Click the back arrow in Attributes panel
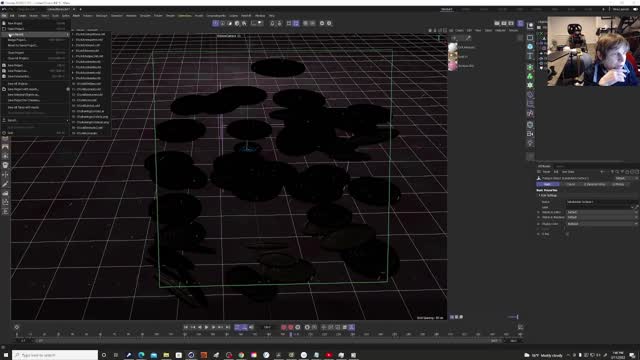 [x=602, y=172]
